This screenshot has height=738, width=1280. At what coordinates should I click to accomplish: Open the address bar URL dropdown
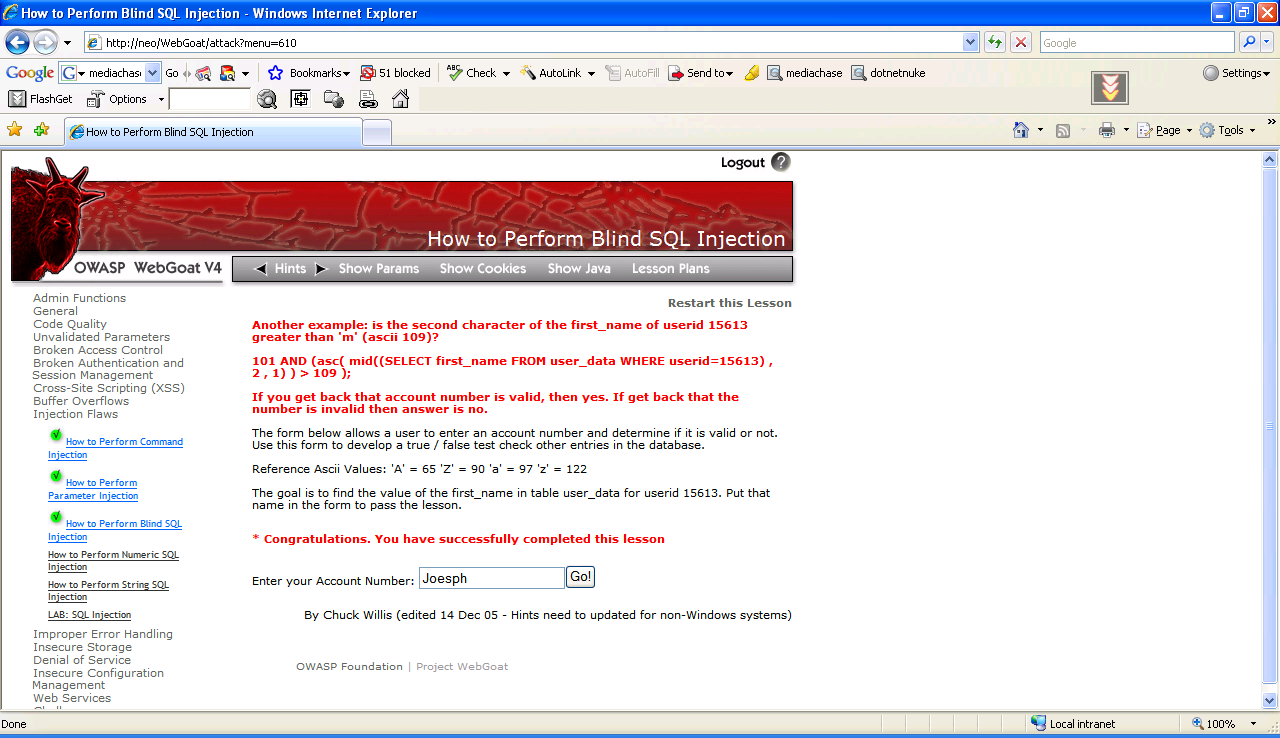[x=970, y=43]
